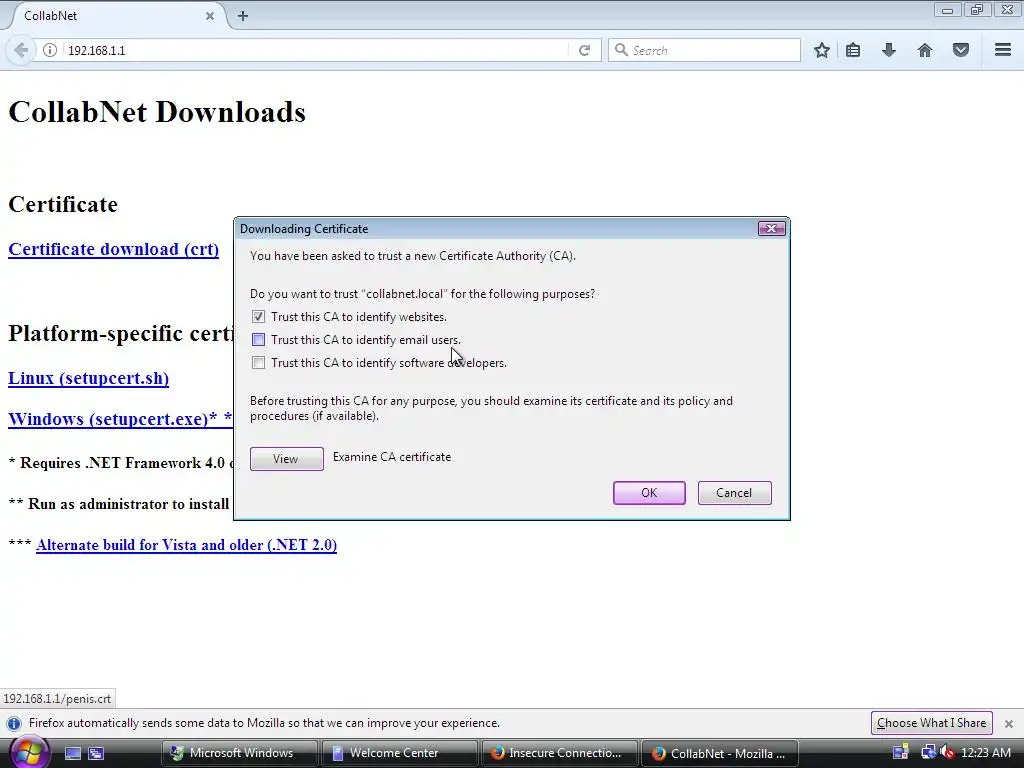Open site information icon in address bar

tap(50, 50)
